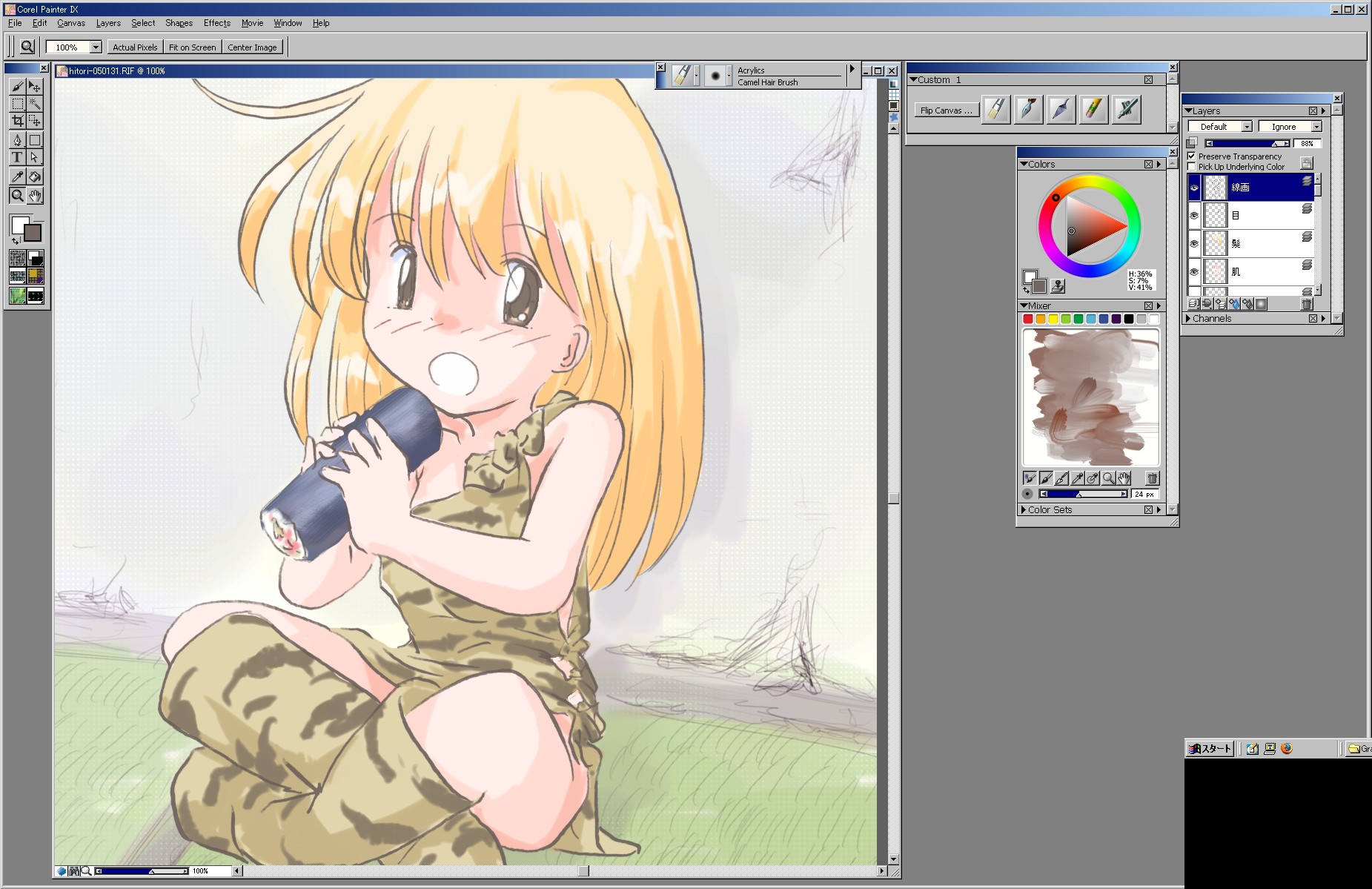Select Mixer Sample Color dropper
This screenshot has width=1372, height=889.
tap(1077, 478)
